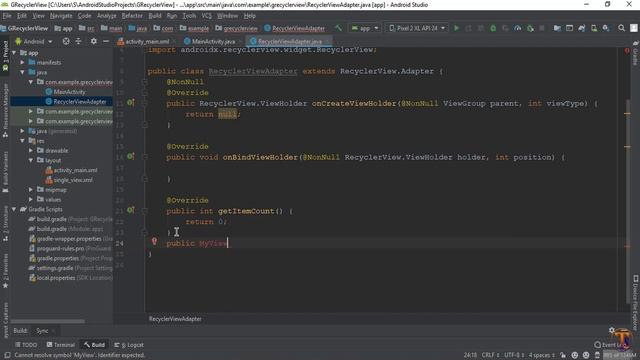Screen dimensions: 640x360
Task: Open settings.gradle in Gradle Scripts
Action: click(x=55, y=268)
